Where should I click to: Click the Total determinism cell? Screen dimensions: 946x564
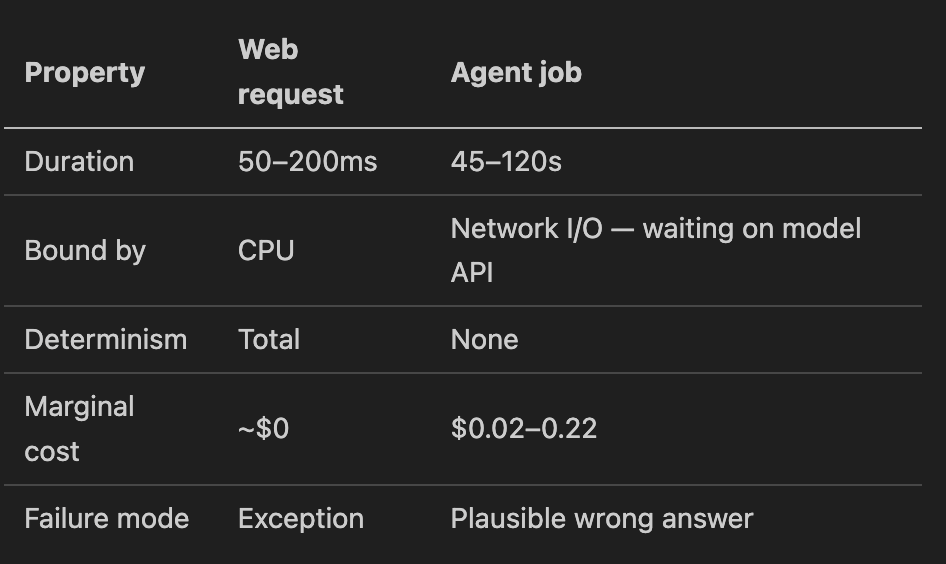point(268,340)
